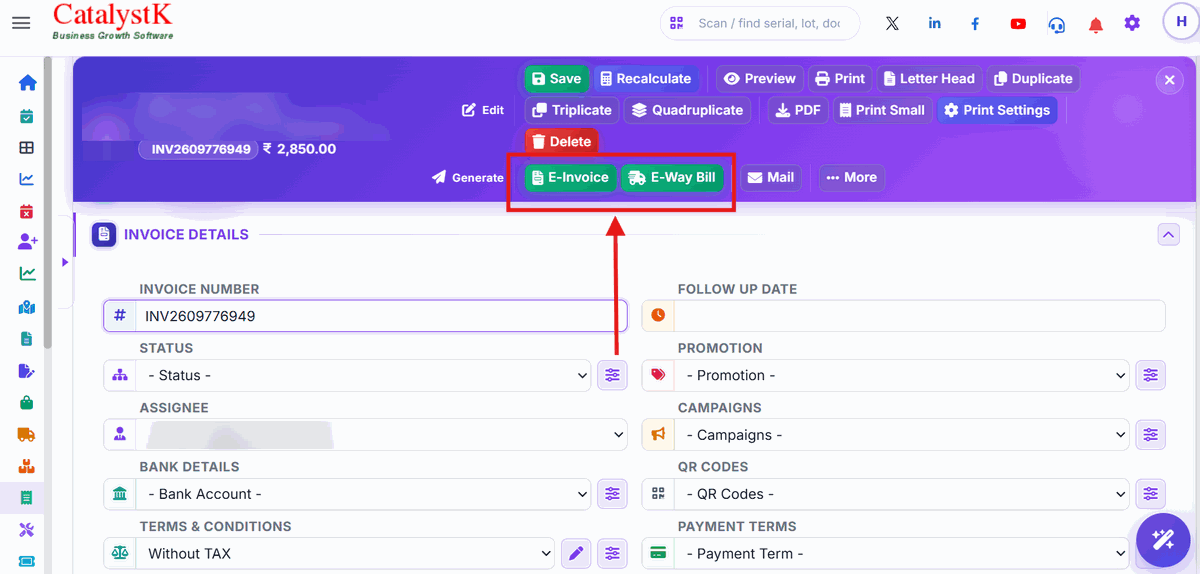Open the notifications bell
Screen dimensions: 1200x574
click(x=1096, y=24)
